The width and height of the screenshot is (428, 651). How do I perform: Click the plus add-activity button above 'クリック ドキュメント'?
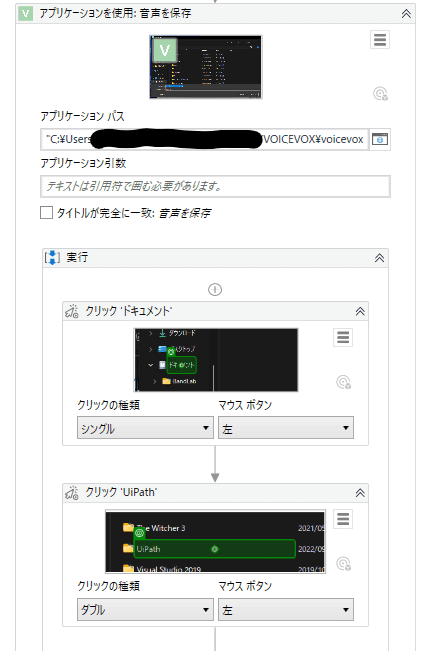(x=215, y=289)
